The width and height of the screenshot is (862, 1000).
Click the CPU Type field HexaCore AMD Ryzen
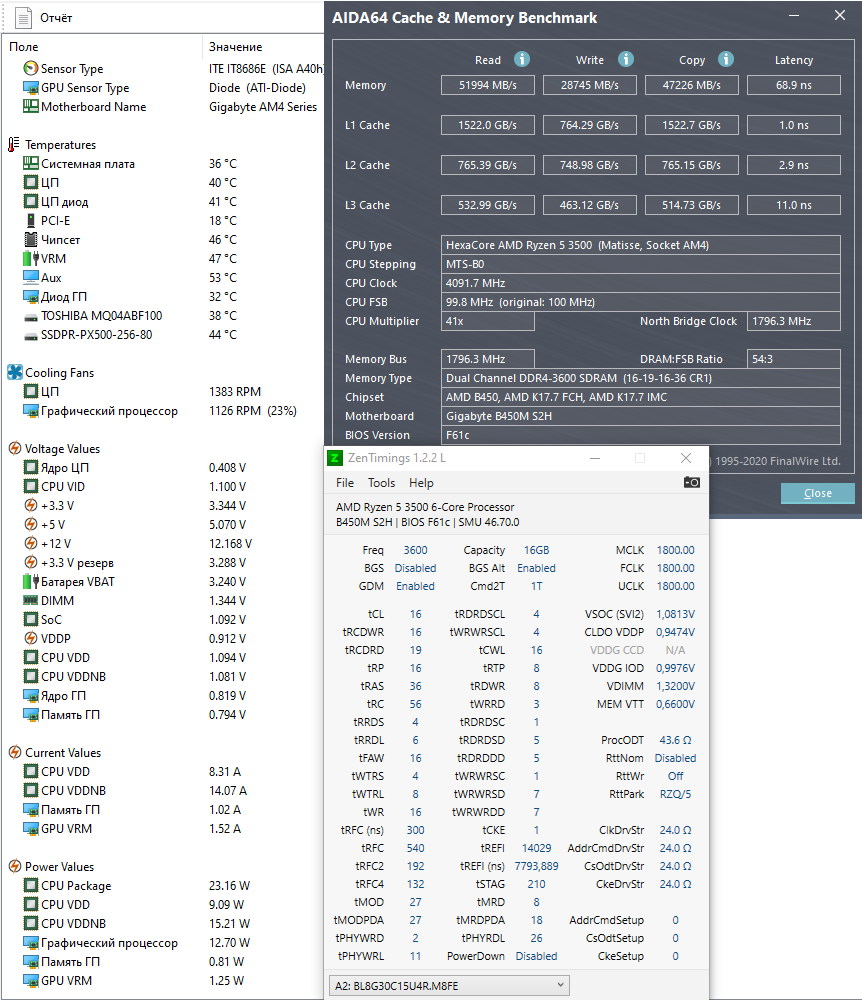click(x=640, y=245)
